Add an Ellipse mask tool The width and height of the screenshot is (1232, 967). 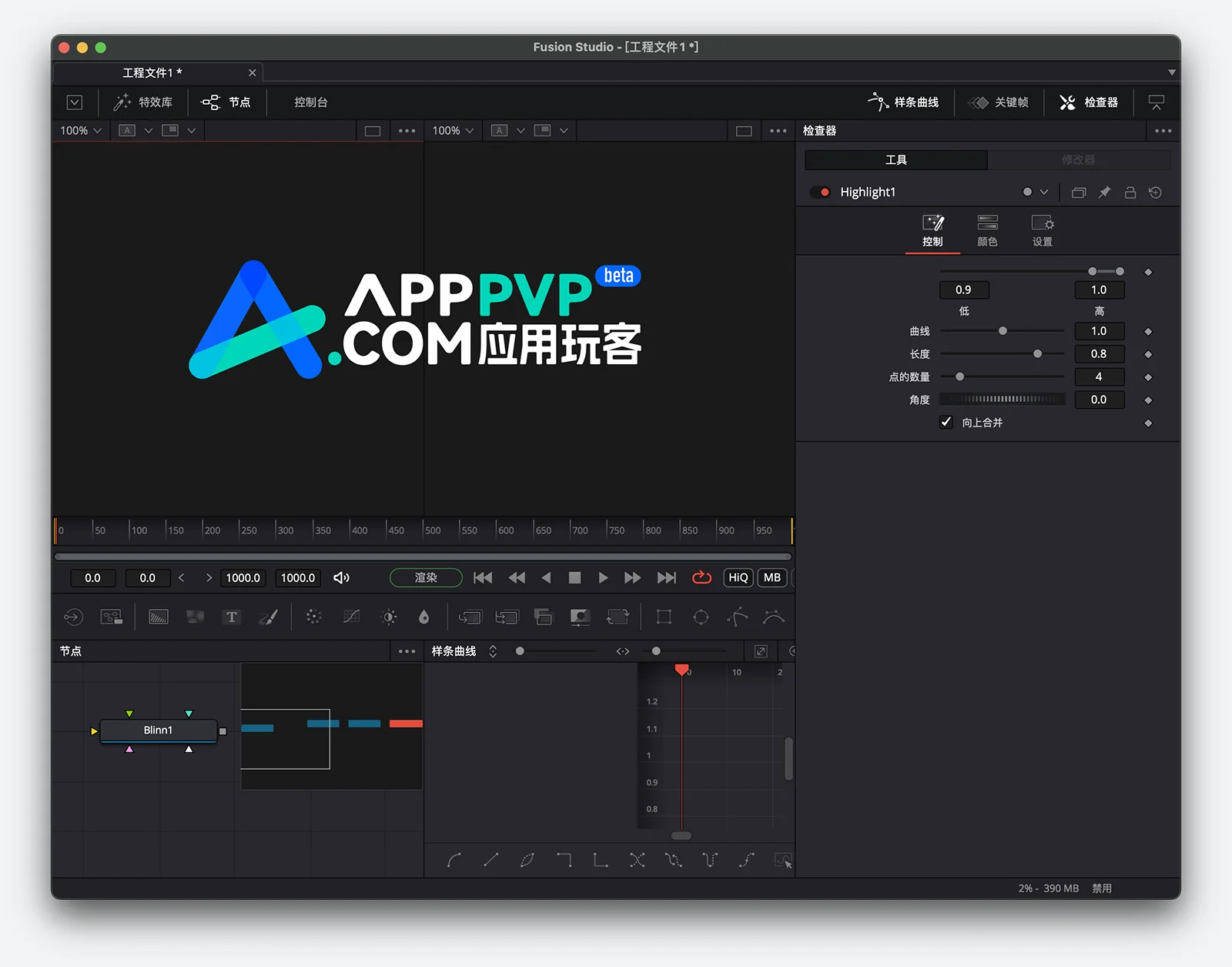(x=701, y=617)
